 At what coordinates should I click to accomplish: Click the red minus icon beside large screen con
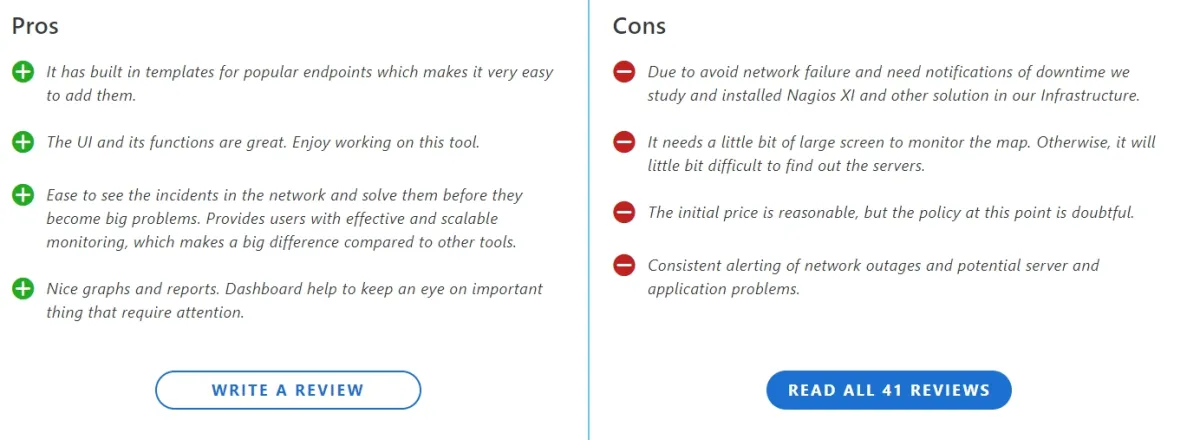tap(624, 142)
